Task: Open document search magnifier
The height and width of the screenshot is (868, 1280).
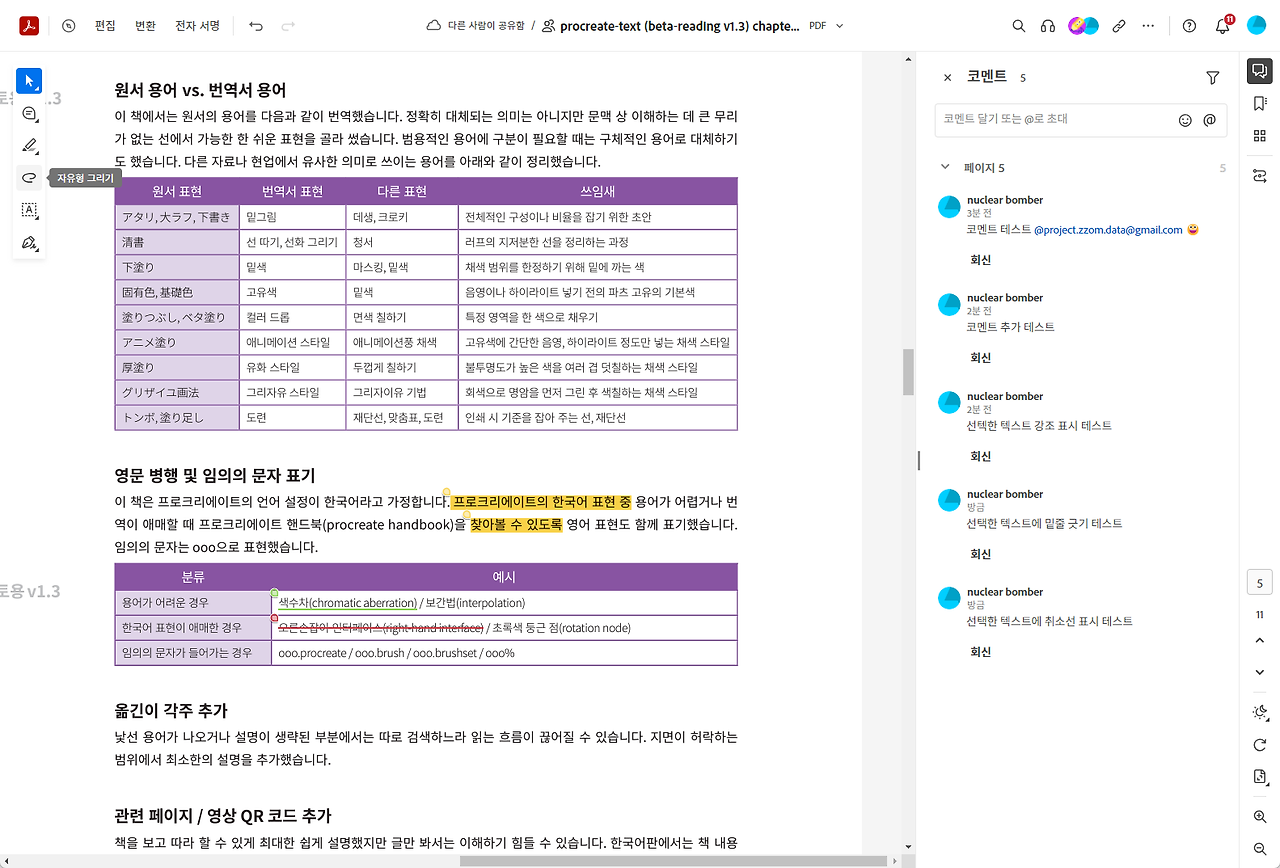Action: [x=1018, y=26]
